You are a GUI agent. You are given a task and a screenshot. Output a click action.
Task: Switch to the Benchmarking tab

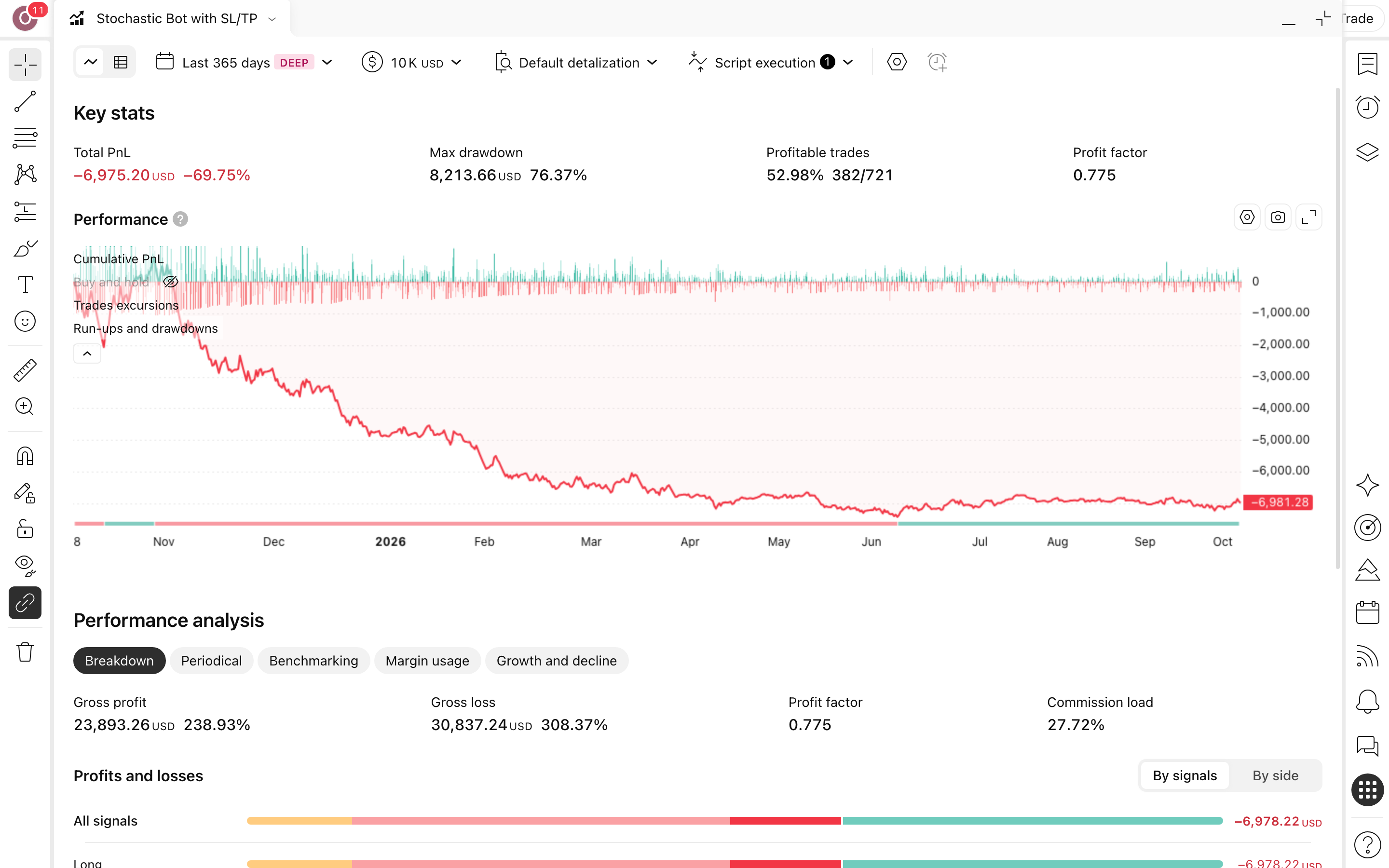313,661
